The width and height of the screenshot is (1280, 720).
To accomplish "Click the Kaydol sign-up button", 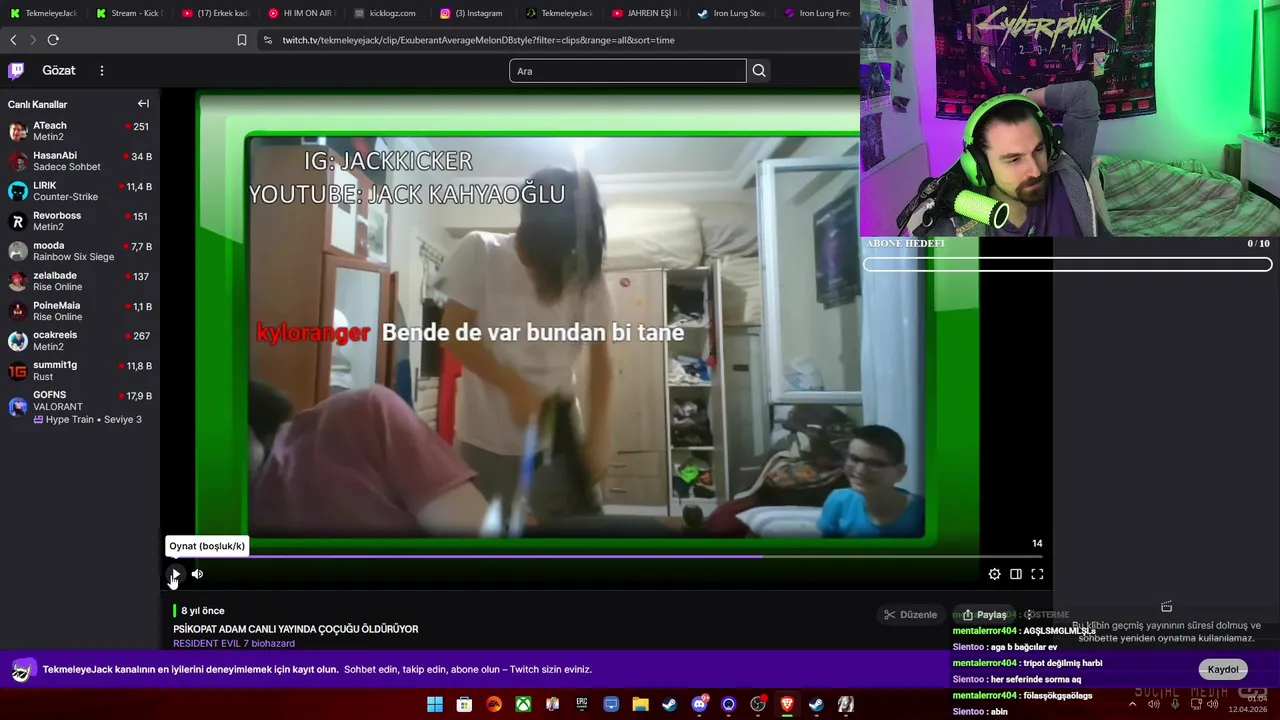I will pos(1222,669).
